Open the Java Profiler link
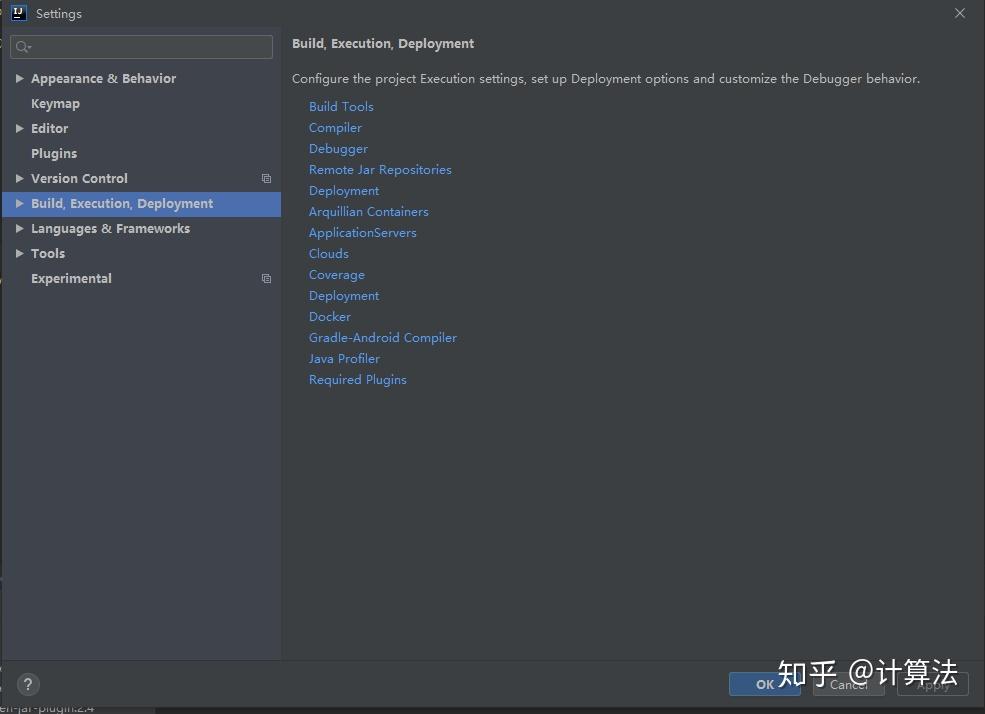The image size is (985, 714). tap(344, 359)
